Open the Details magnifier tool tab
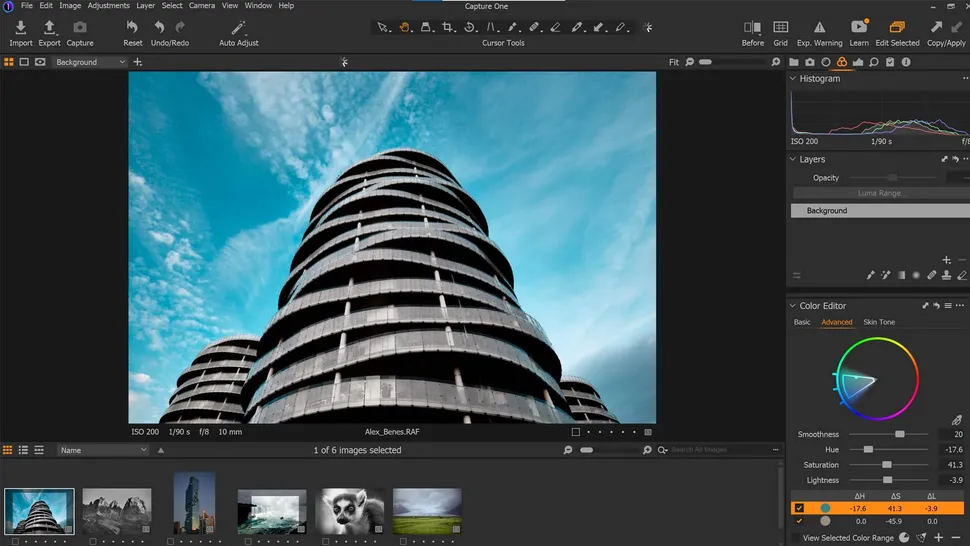The image size is (970, 546). (x=873, y=62)
